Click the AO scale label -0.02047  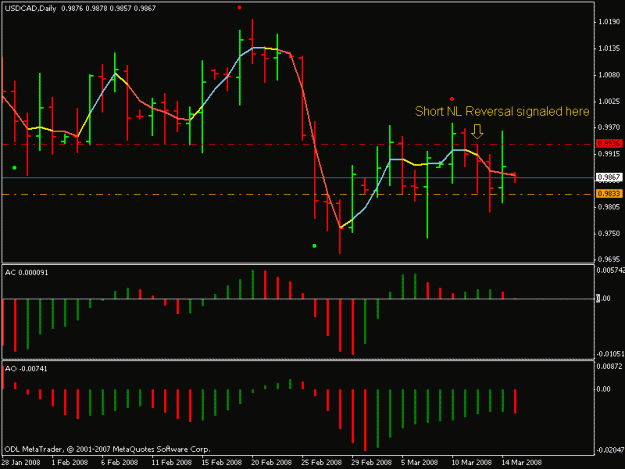(x=610, y=450)
